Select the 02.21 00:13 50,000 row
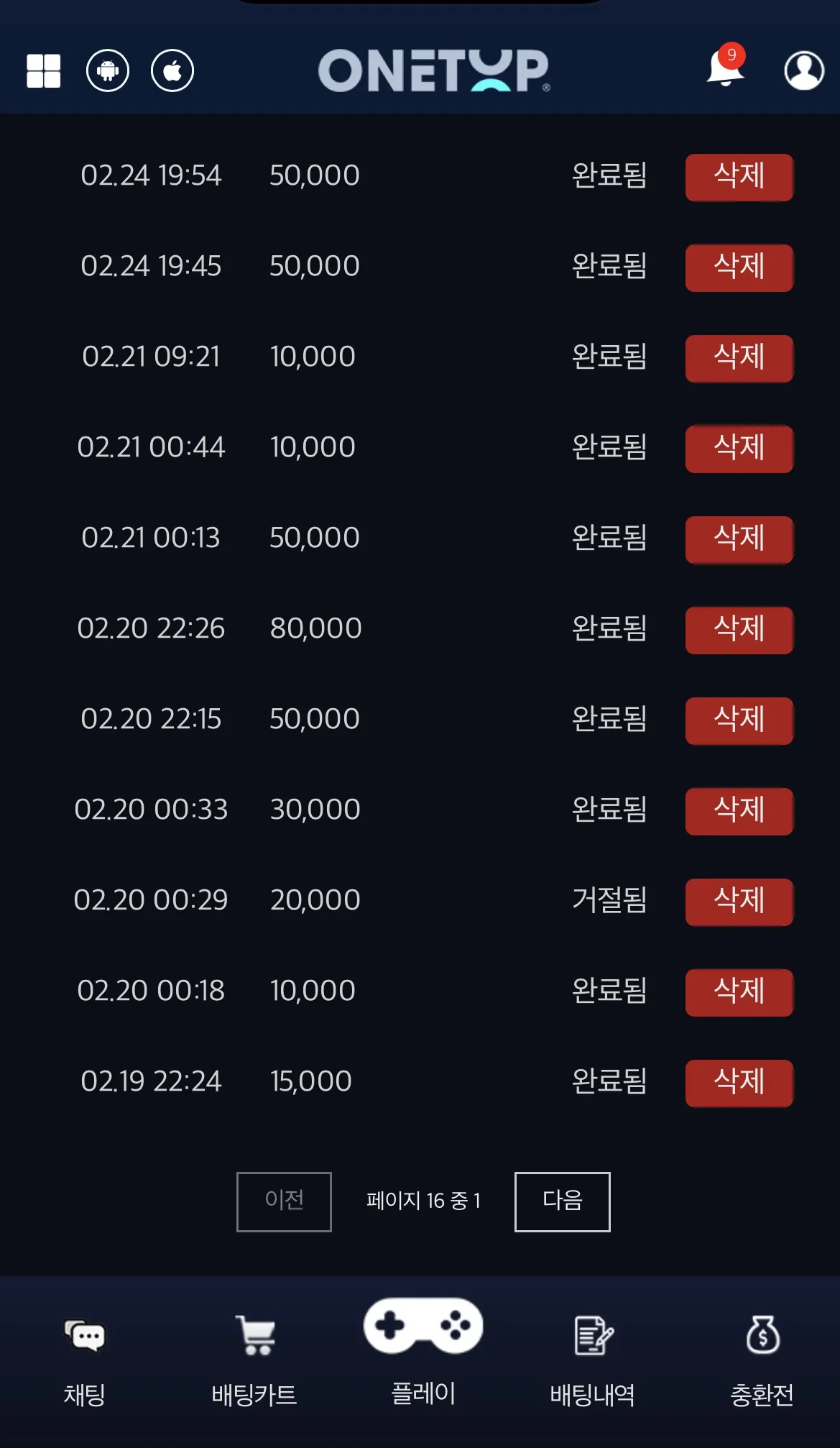 point(420,538)
